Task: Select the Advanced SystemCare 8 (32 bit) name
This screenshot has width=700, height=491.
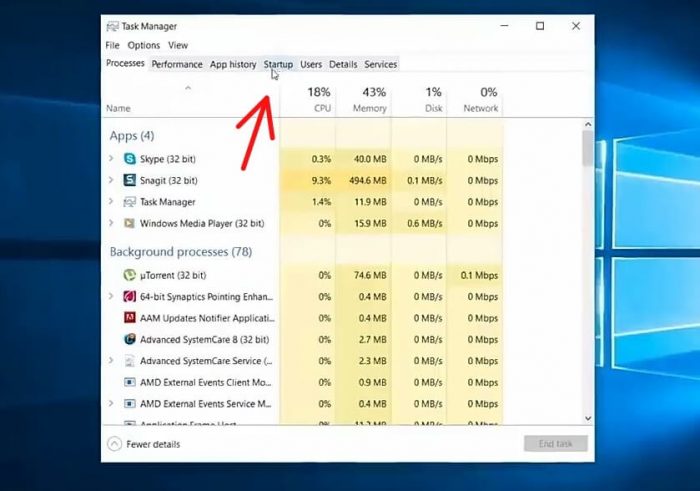Action: pyautogui.click(x=204, y=340)
